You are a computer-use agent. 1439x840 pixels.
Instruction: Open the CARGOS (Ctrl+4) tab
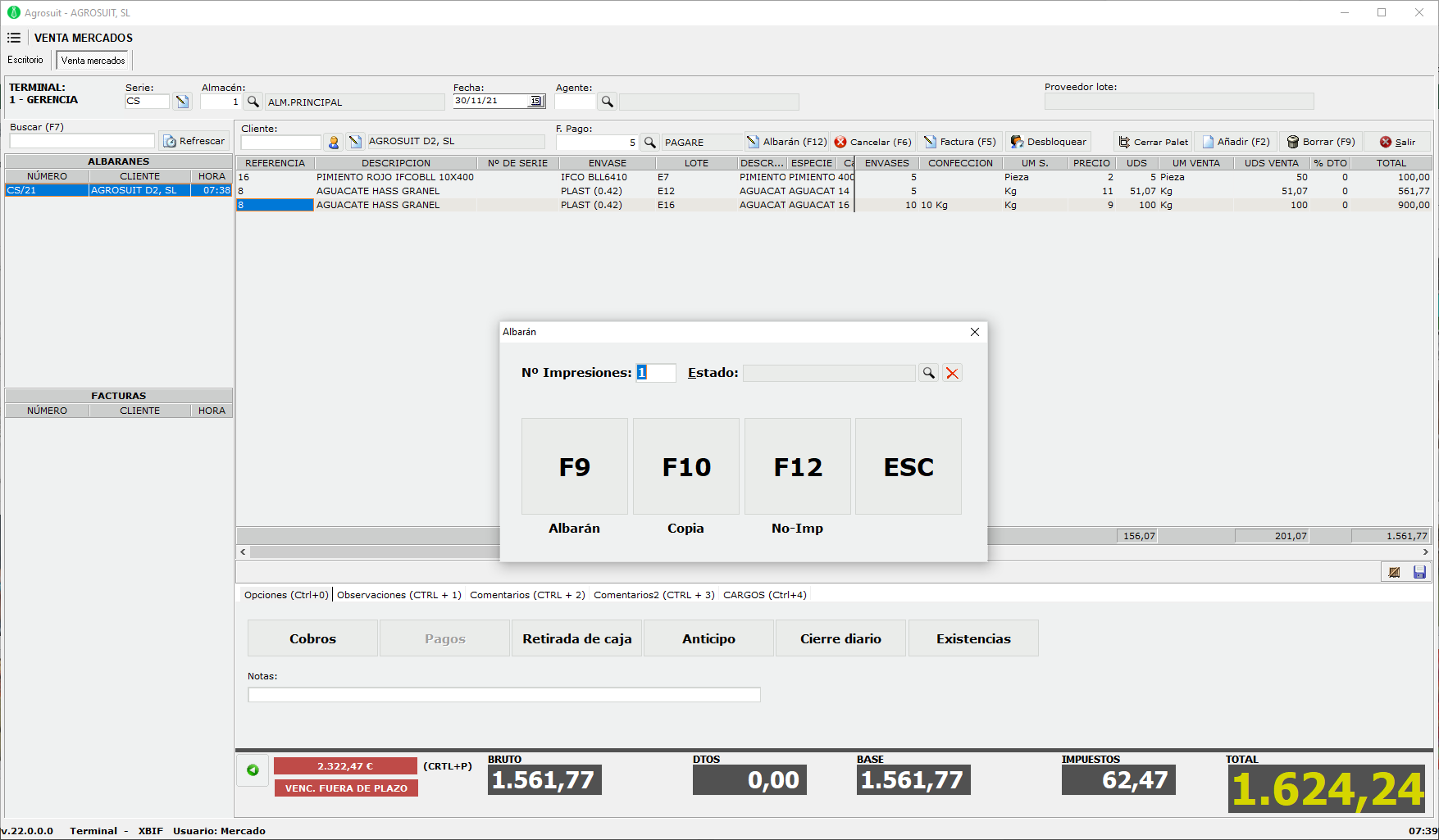click(x=765, y=595)
